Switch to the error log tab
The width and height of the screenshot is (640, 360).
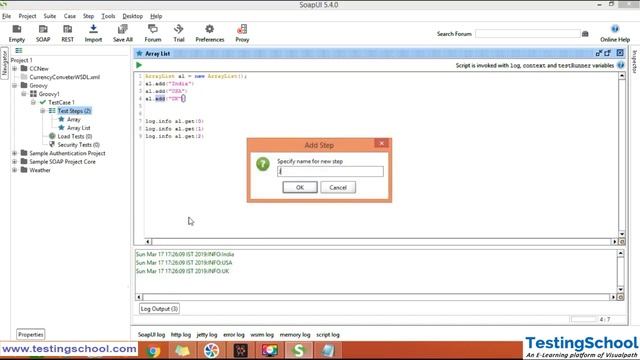[234, 335]
